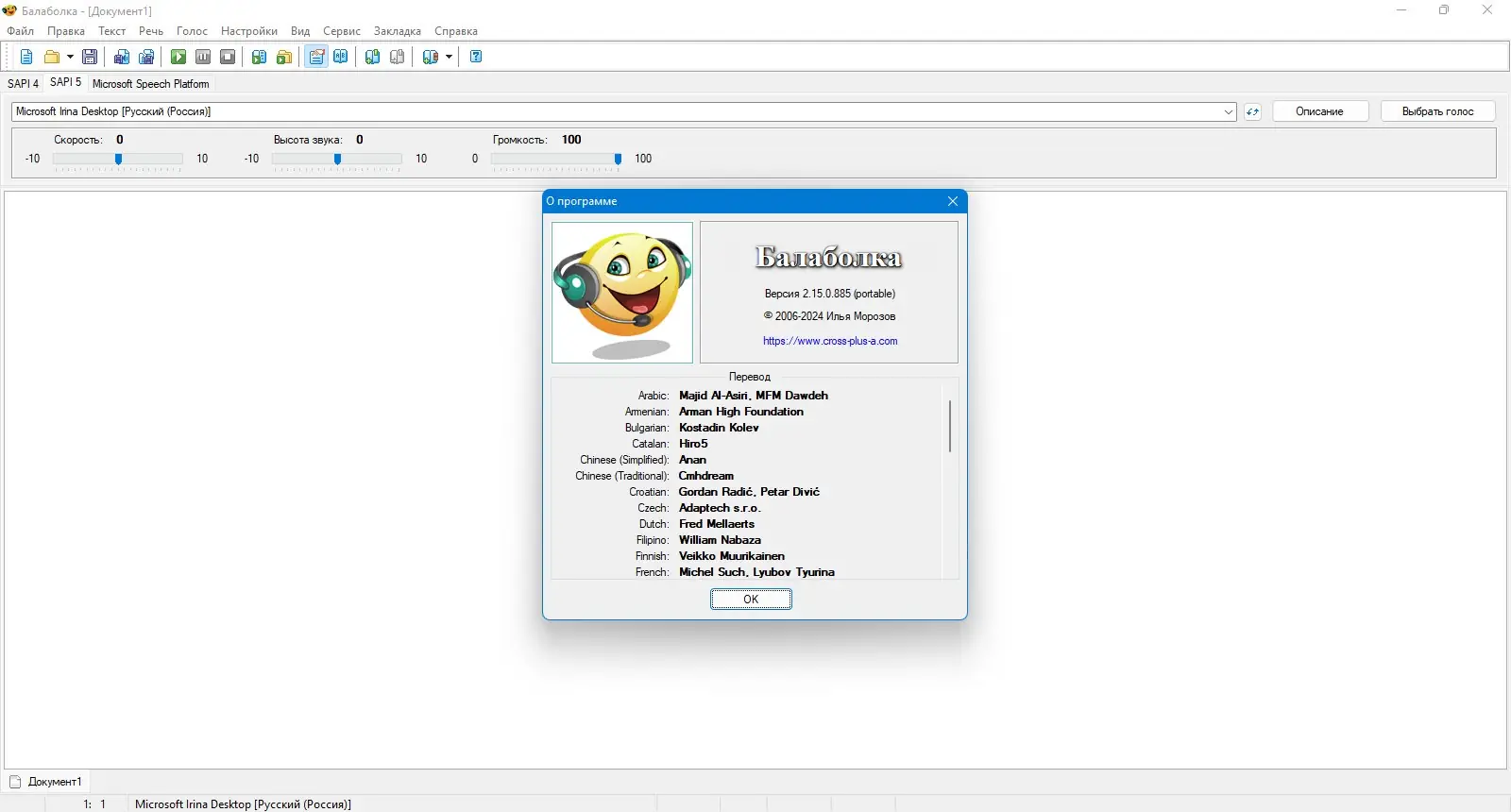Expand the Open file dropdown arrow

(x=70, y=57)
